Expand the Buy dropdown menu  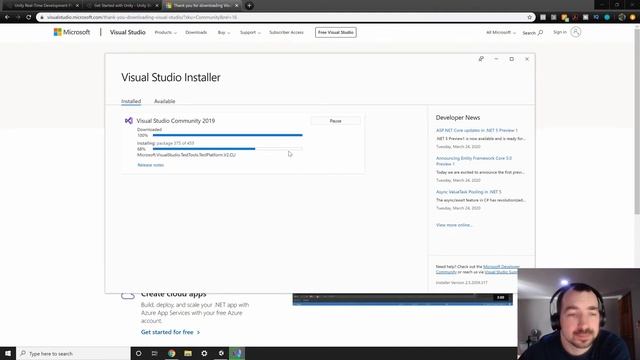(x=224, y=32)
